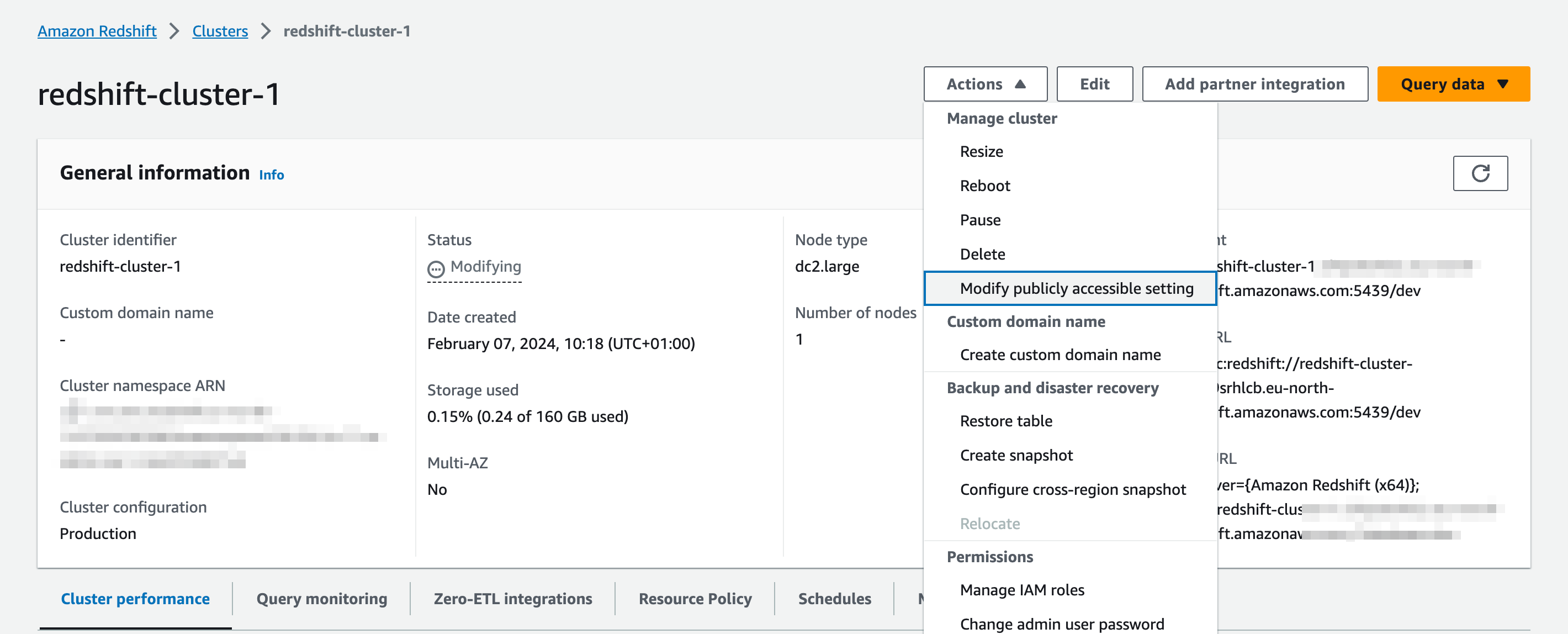The height and width of the screenshot is (634, 1568).
Task: Open the Query data dropdown
Action: coord(1453,84)
